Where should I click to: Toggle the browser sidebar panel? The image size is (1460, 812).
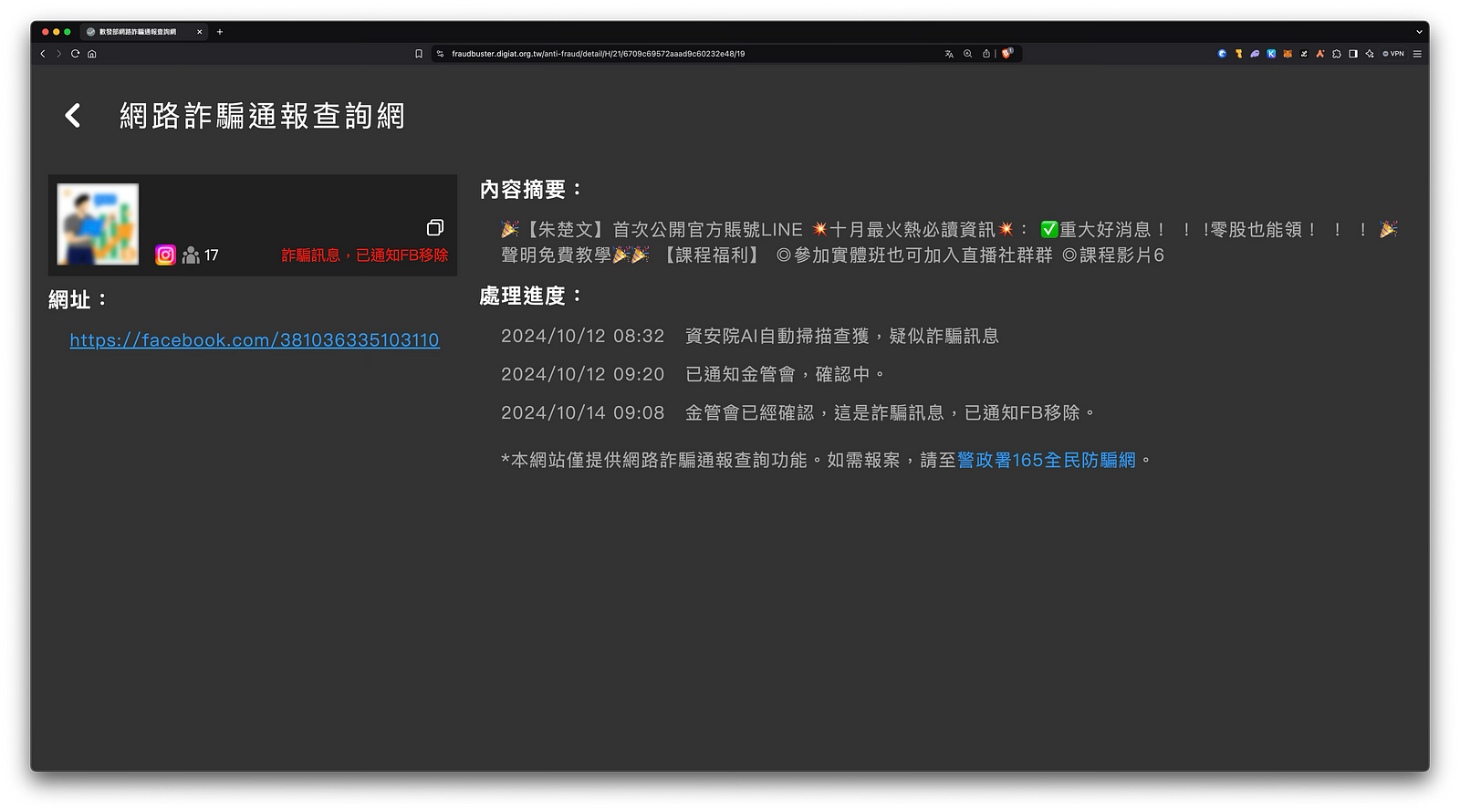(x=1353, y=54)
